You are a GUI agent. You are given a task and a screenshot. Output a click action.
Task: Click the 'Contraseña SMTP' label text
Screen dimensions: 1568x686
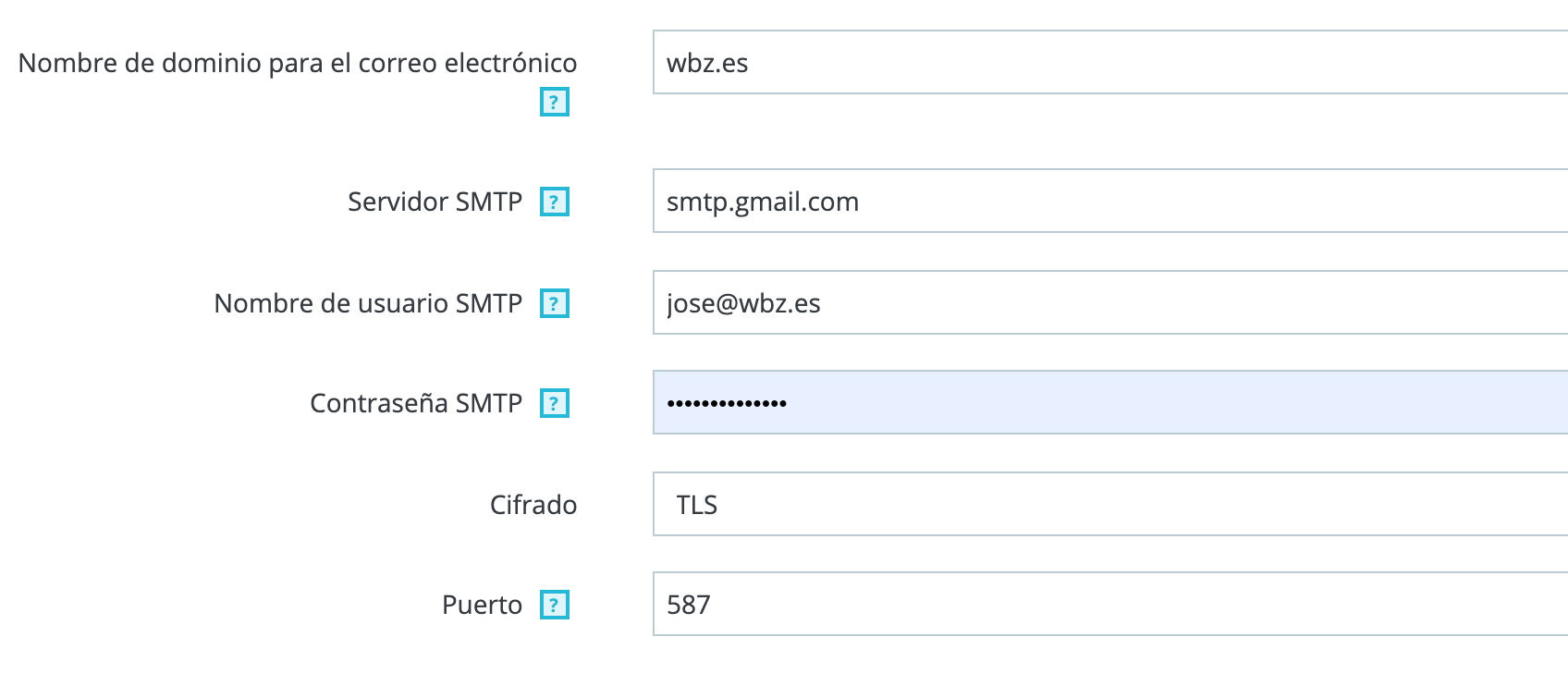pos(416,403)
